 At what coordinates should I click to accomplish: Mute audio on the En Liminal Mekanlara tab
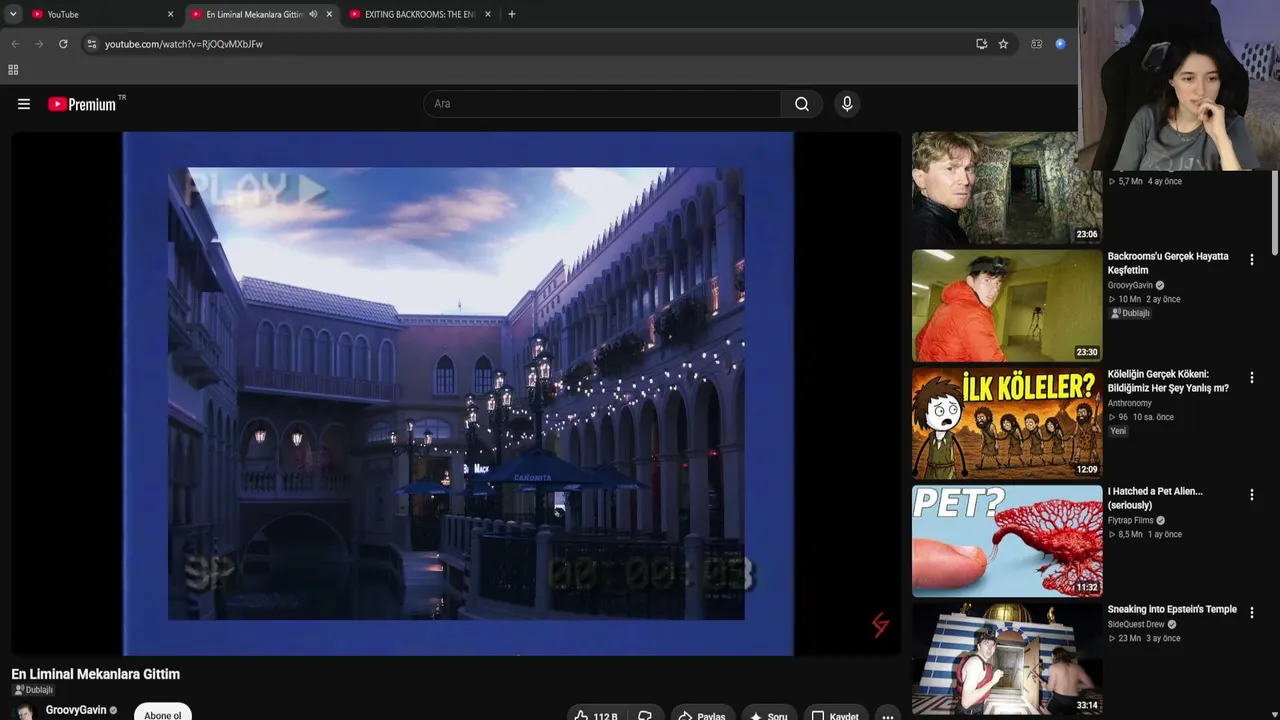pos(313,14)
